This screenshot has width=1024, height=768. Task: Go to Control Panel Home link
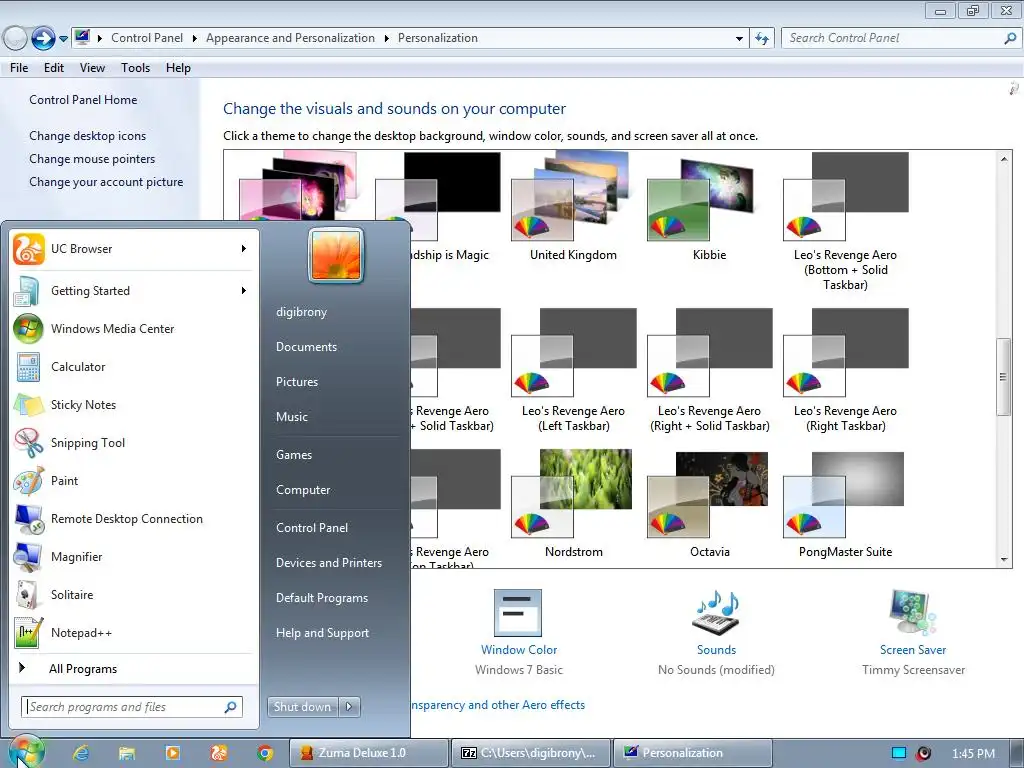[x=83, y=100]
